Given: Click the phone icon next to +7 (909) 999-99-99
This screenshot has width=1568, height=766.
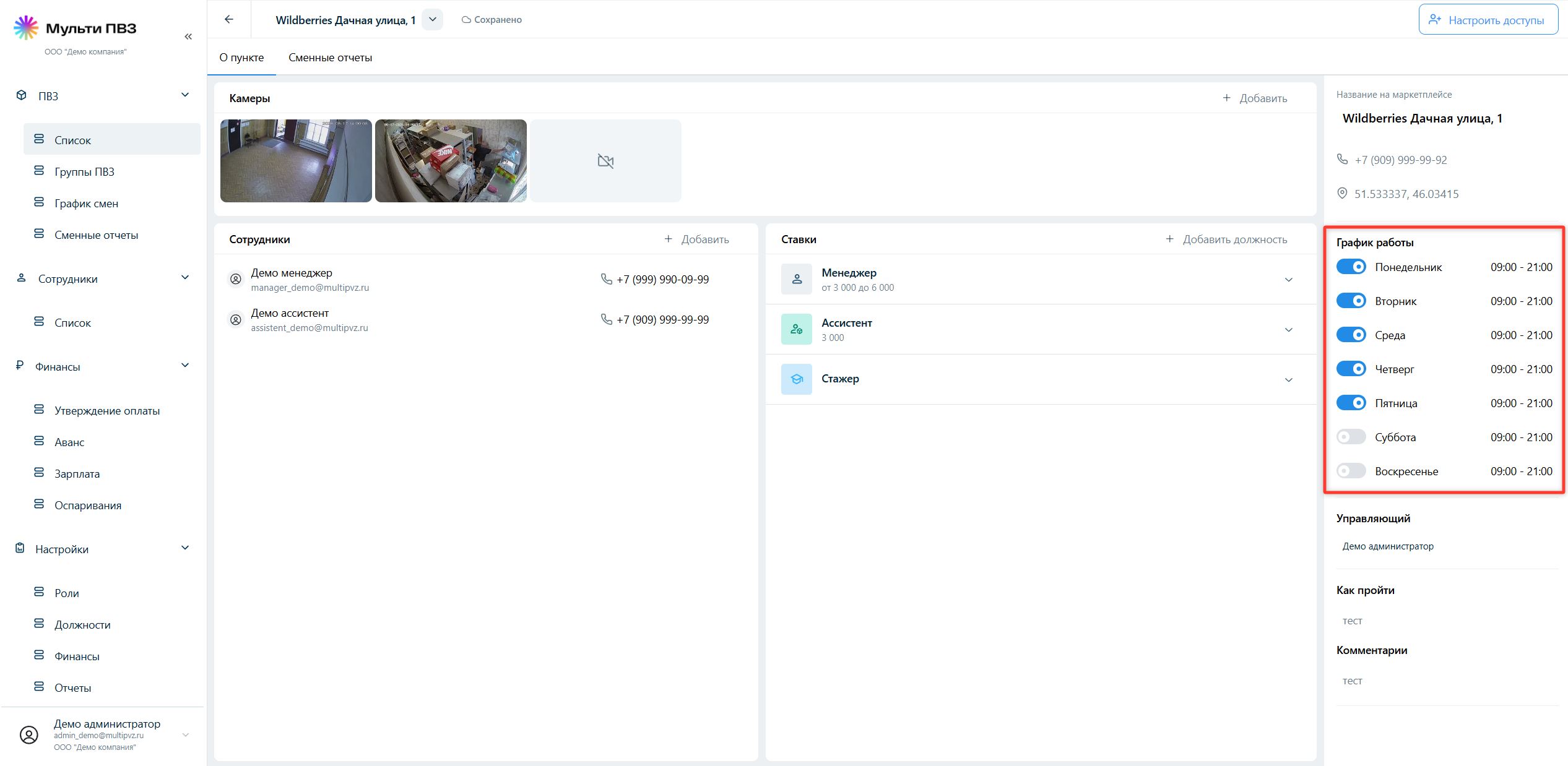Looking at the screenshot, I should pyautogui.click(x=607, y=319).
